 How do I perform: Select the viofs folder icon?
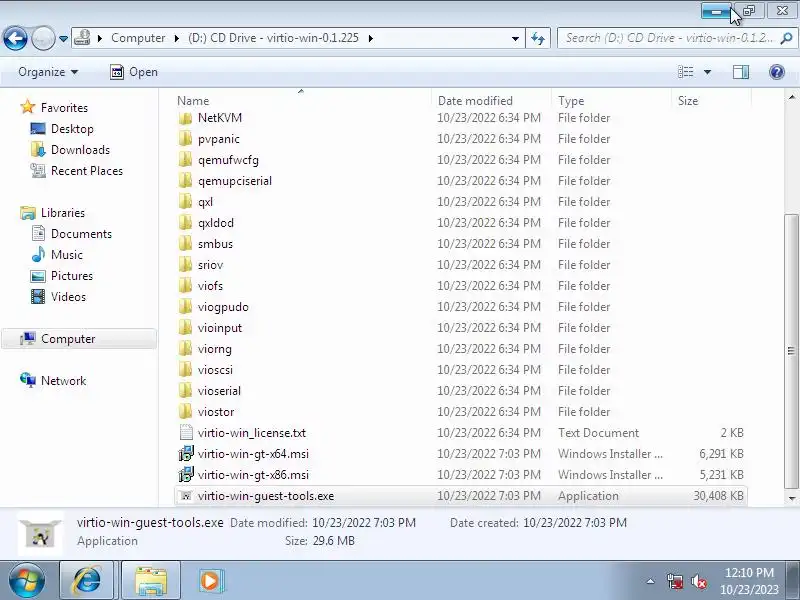click(186, 286)
